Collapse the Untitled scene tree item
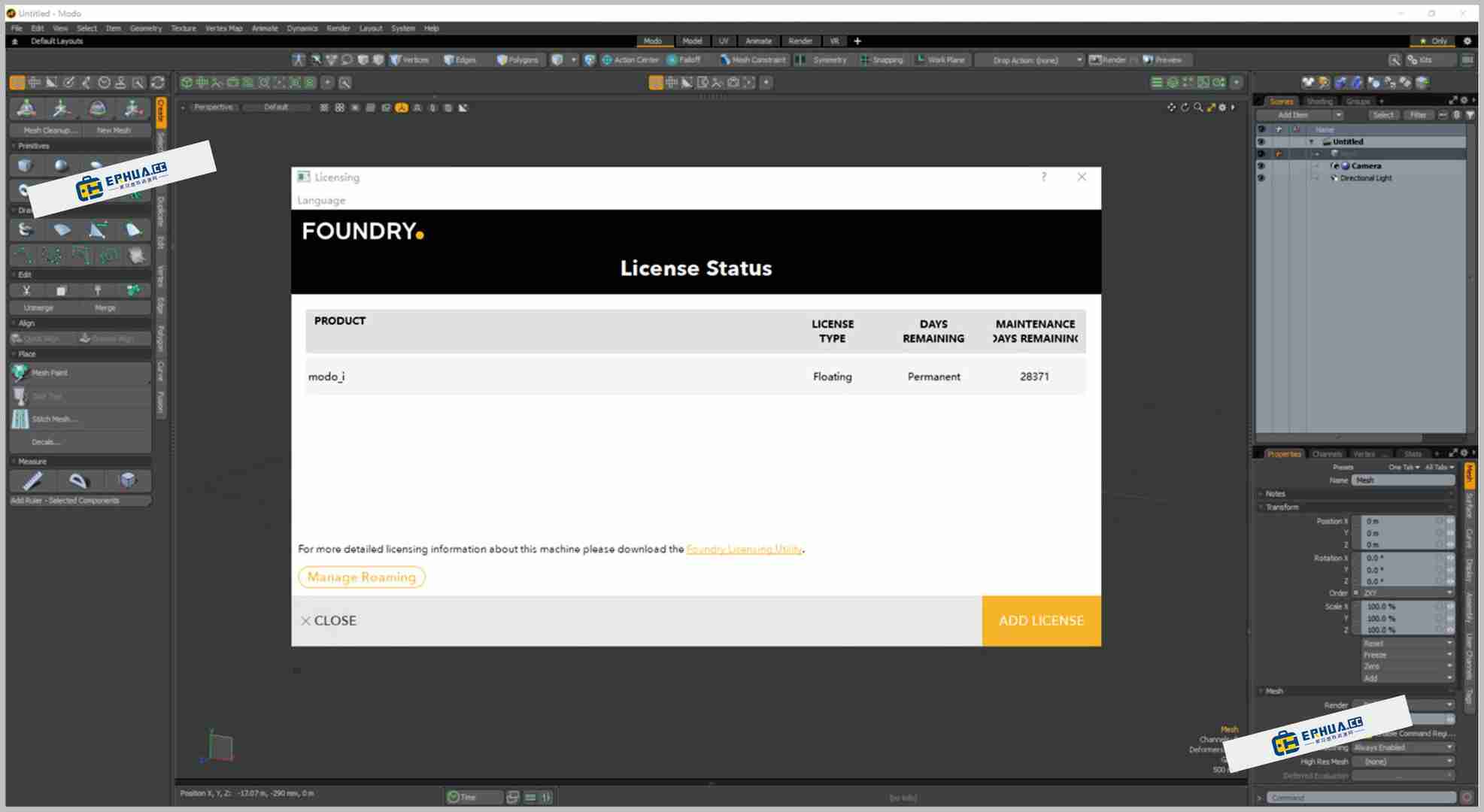The image size is (1484, 812). coord(1312,142)
